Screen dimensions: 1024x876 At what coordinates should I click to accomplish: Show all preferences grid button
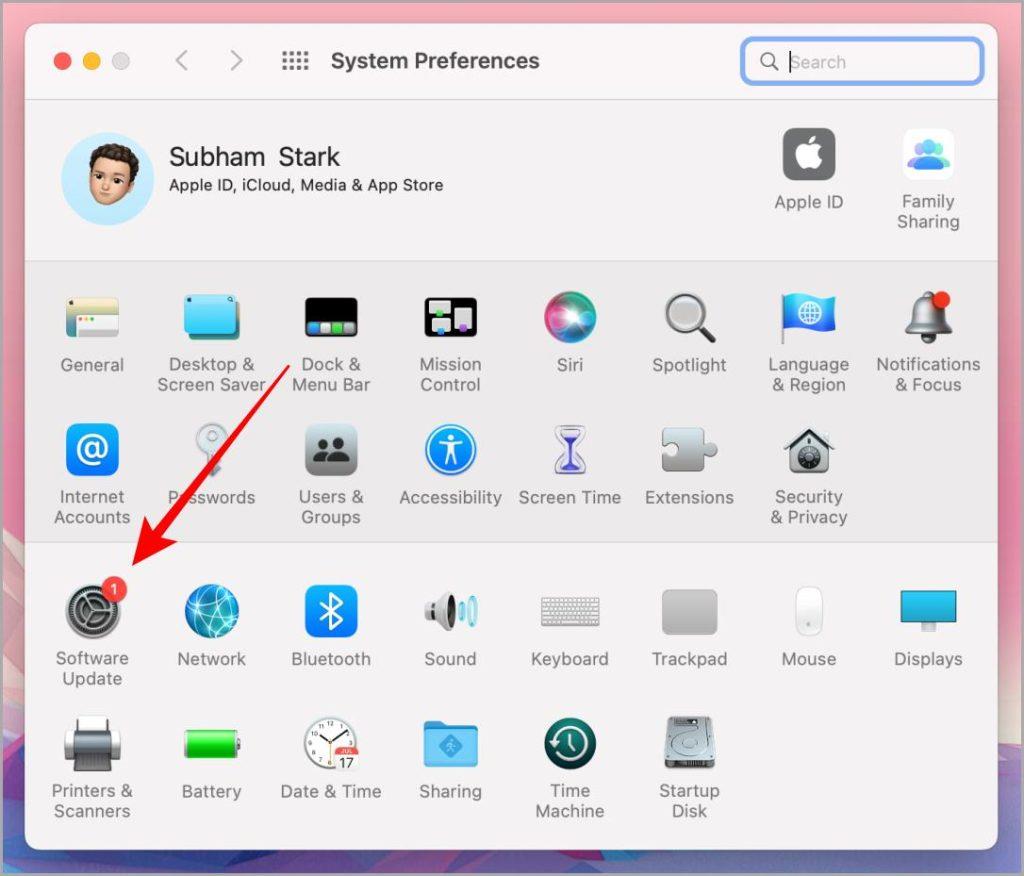295,61
